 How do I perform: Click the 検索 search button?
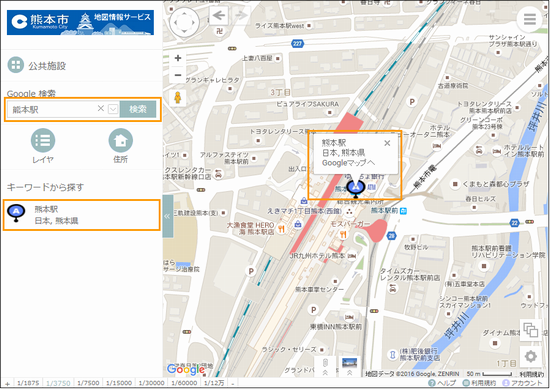point(138,109)
